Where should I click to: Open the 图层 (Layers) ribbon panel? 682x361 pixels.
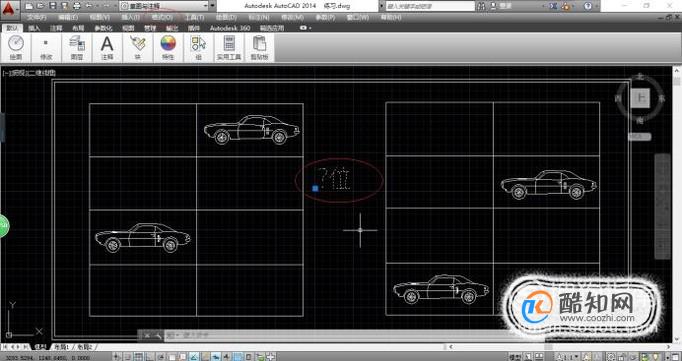tap(77, 47)
